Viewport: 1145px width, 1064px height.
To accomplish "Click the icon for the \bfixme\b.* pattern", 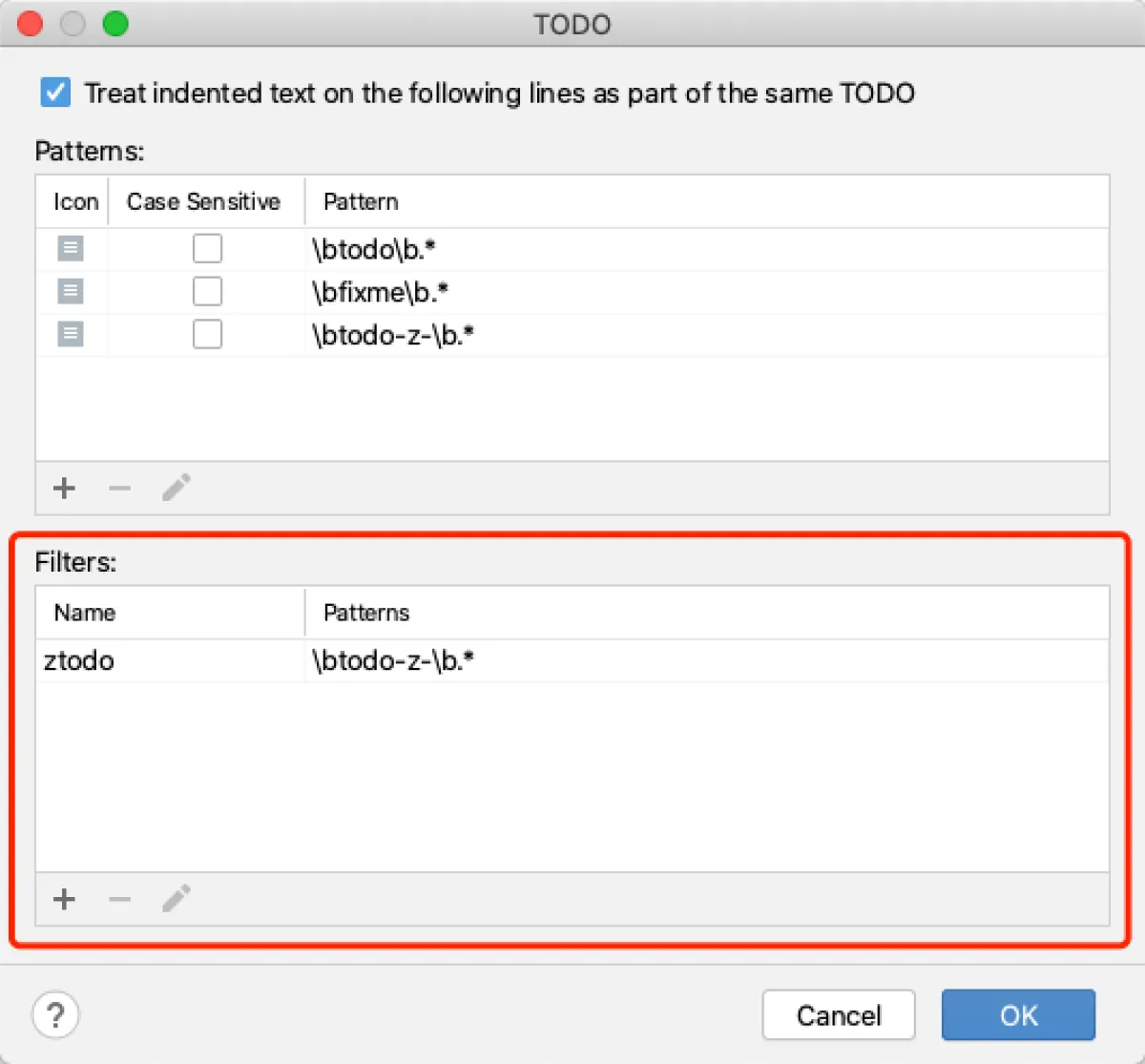I will (71, 291).
